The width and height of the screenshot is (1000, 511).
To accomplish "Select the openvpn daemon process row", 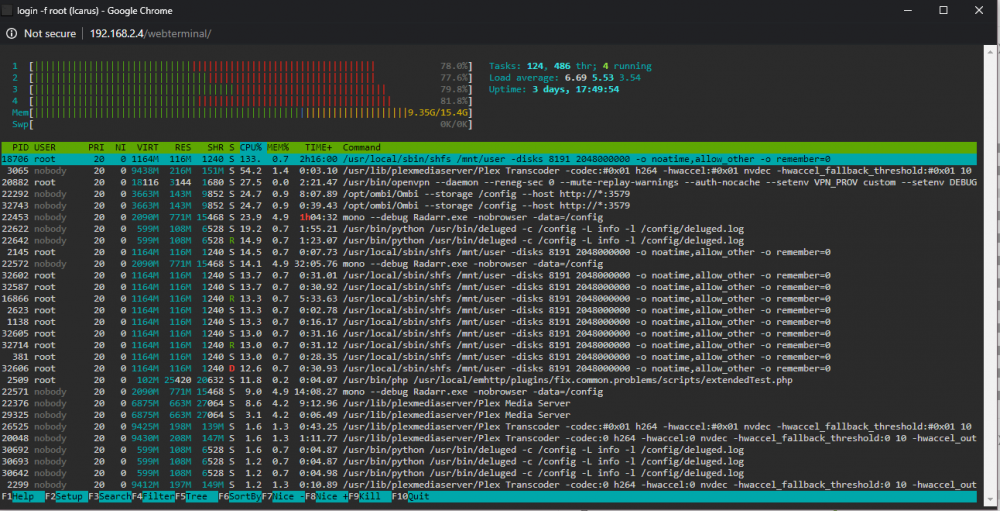I will (489, 182).
